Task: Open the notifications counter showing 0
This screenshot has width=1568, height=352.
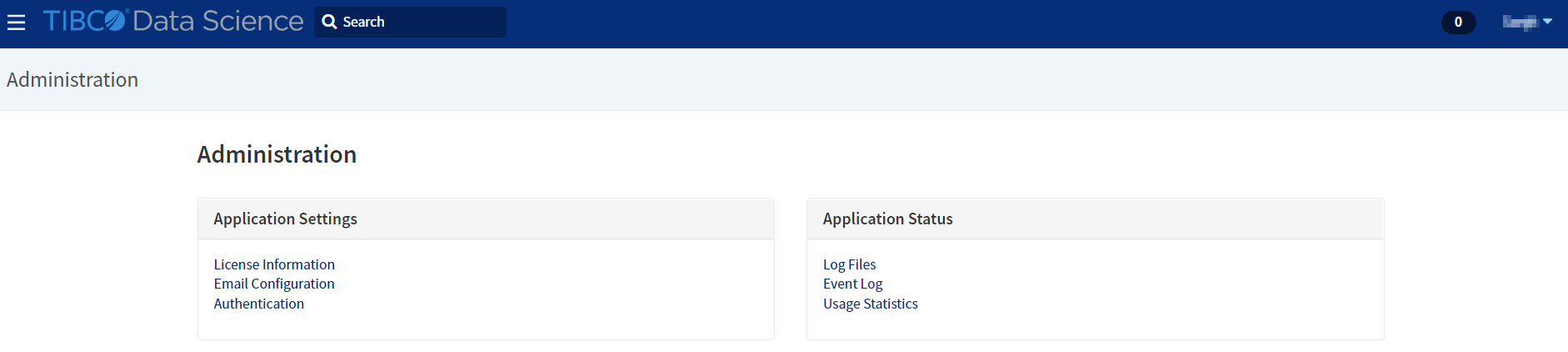Action: point(1458,23)
